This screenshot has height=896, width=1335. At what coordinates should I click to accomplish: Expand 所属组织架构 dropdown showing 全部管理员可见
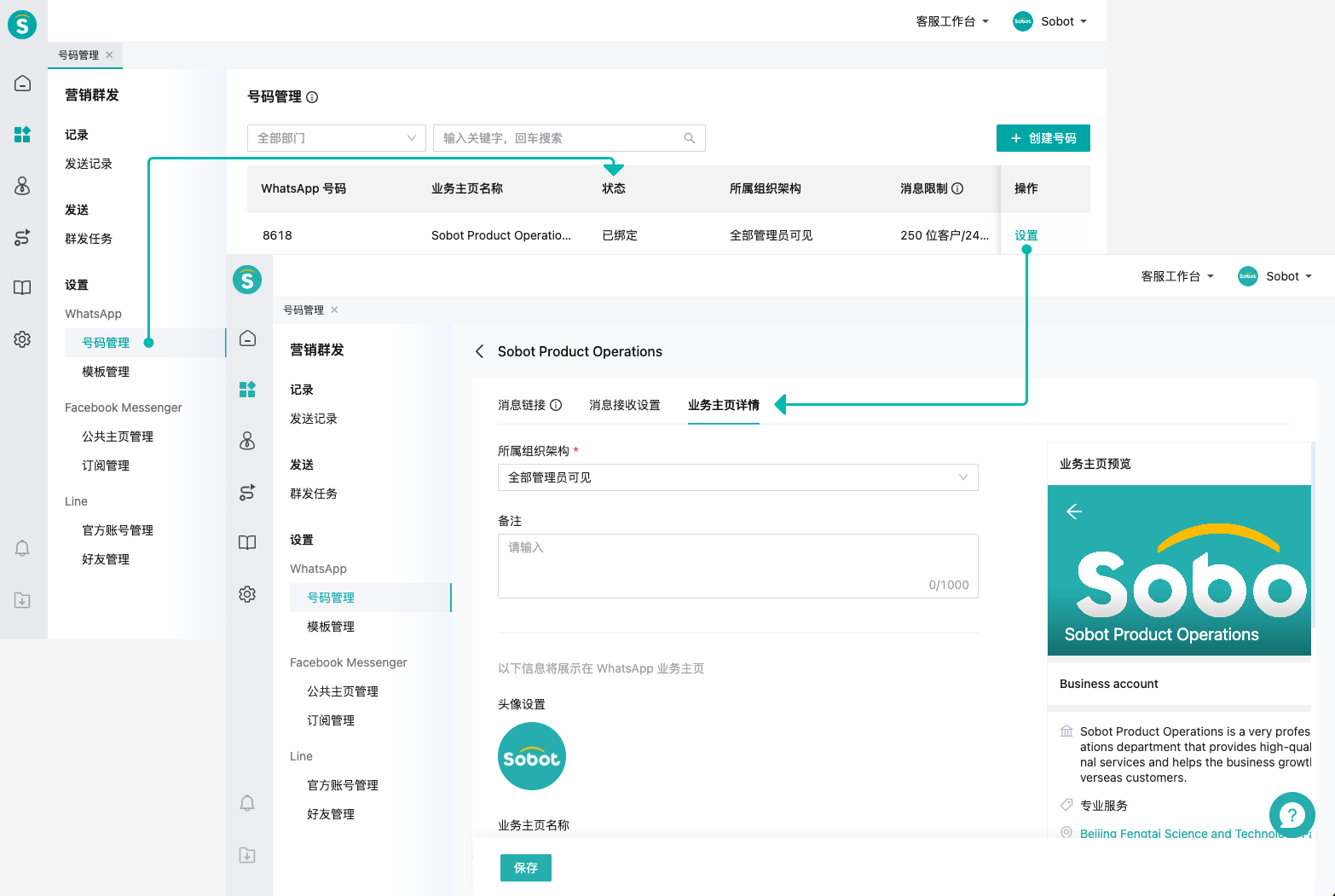click(738, 477)
